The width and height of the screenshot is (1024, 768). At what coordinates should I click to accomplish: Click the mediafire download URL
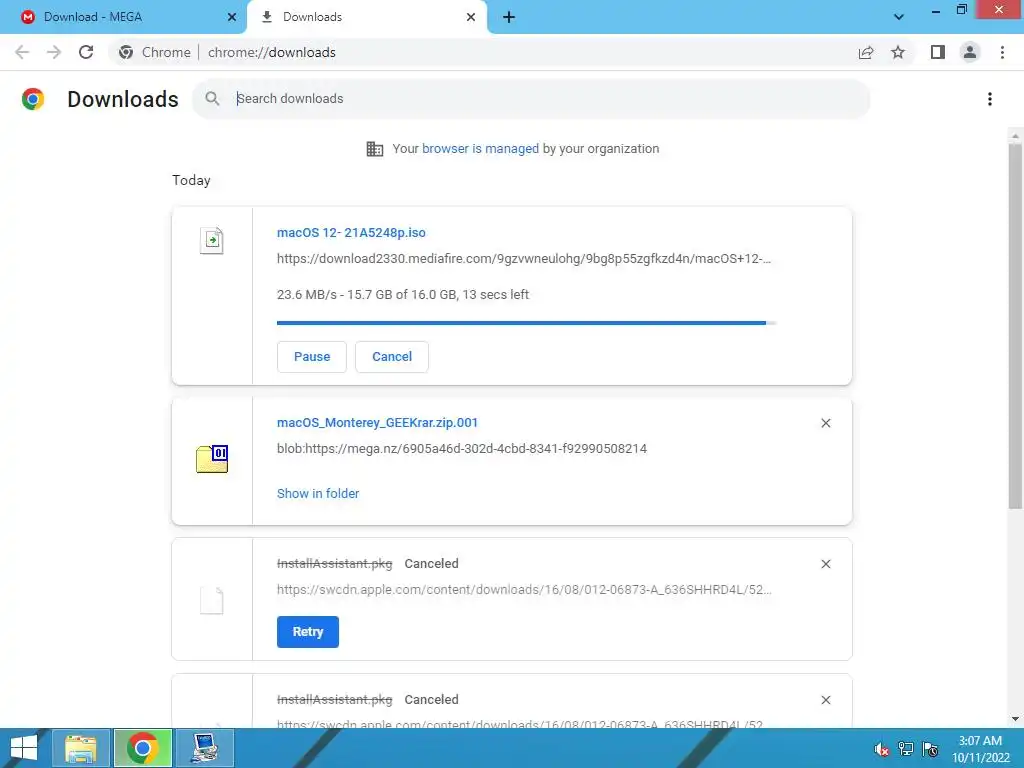pos(524,259)
